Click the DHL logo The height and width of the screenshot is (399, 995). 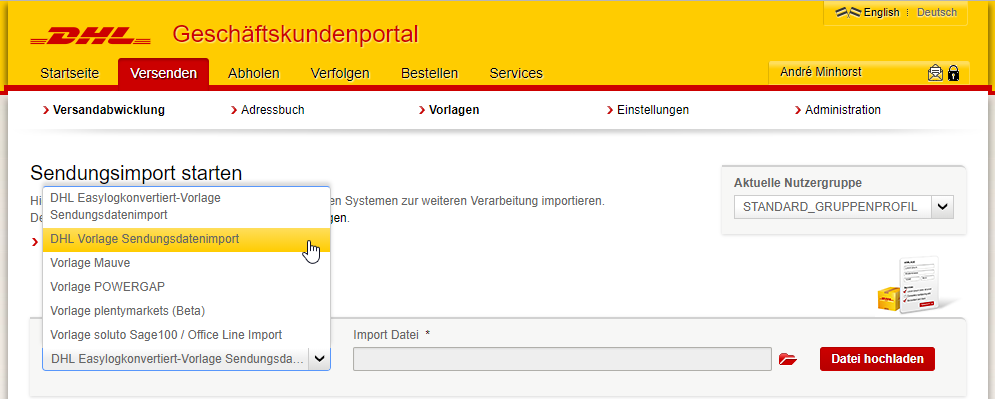(x=90, y=36)
